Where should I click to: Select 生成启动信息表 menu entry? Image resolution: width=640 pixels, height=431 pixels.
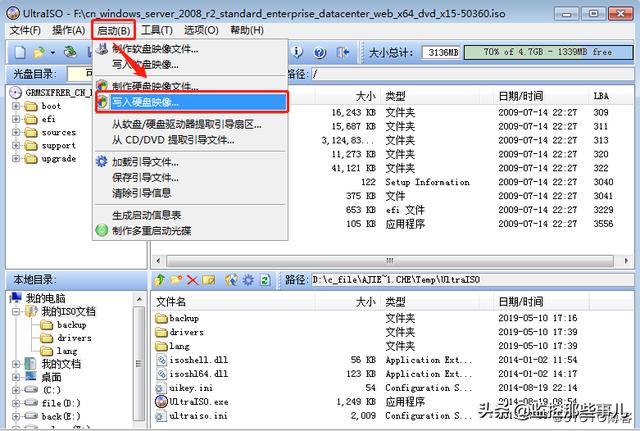click(x=190, y=215)
